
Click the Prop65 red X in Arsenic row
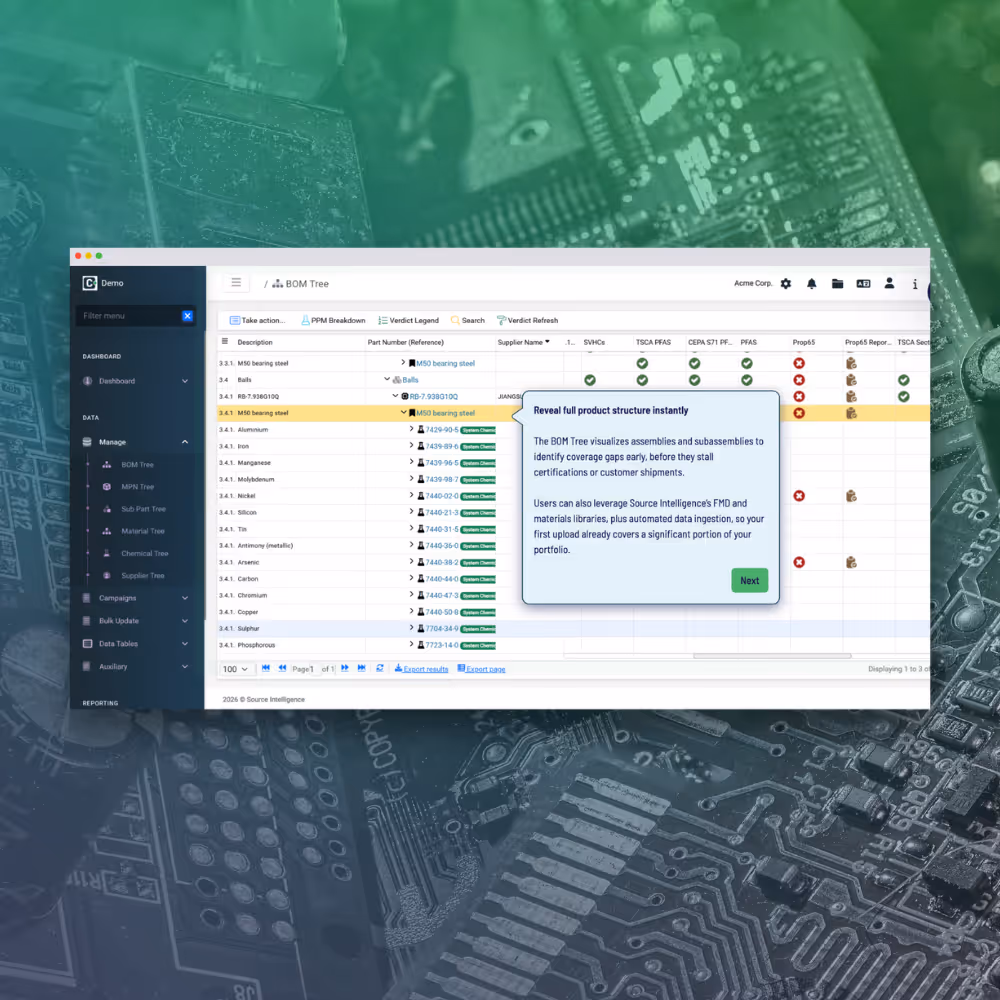pyautogui.click(x=799, y=562)
